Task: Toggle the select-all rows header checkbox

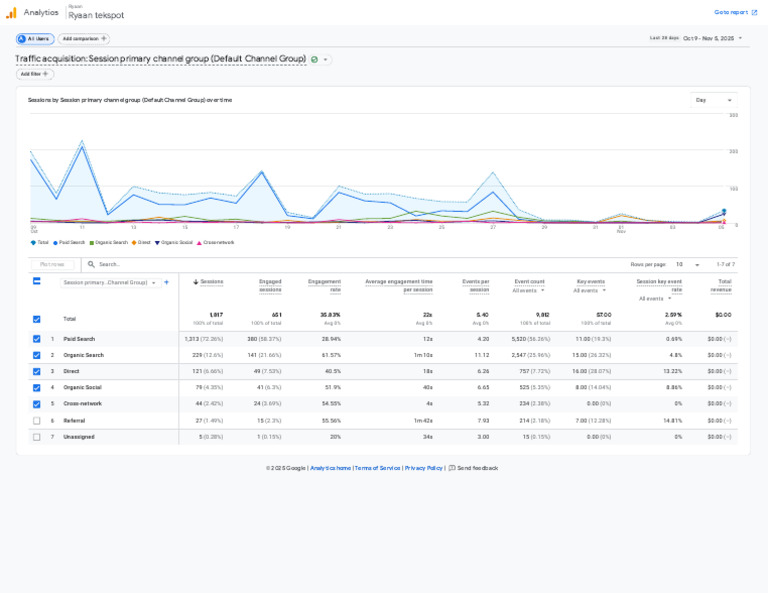Action: 36,281
